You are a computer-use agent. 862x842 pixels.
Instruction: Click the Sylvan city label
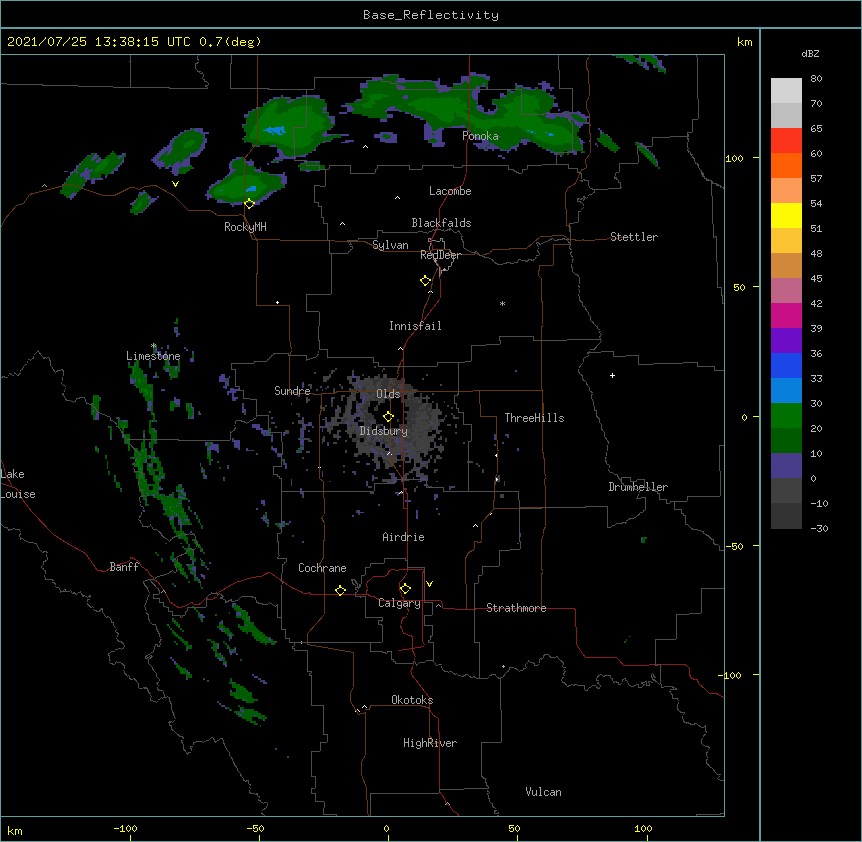[x=390, y=245]
